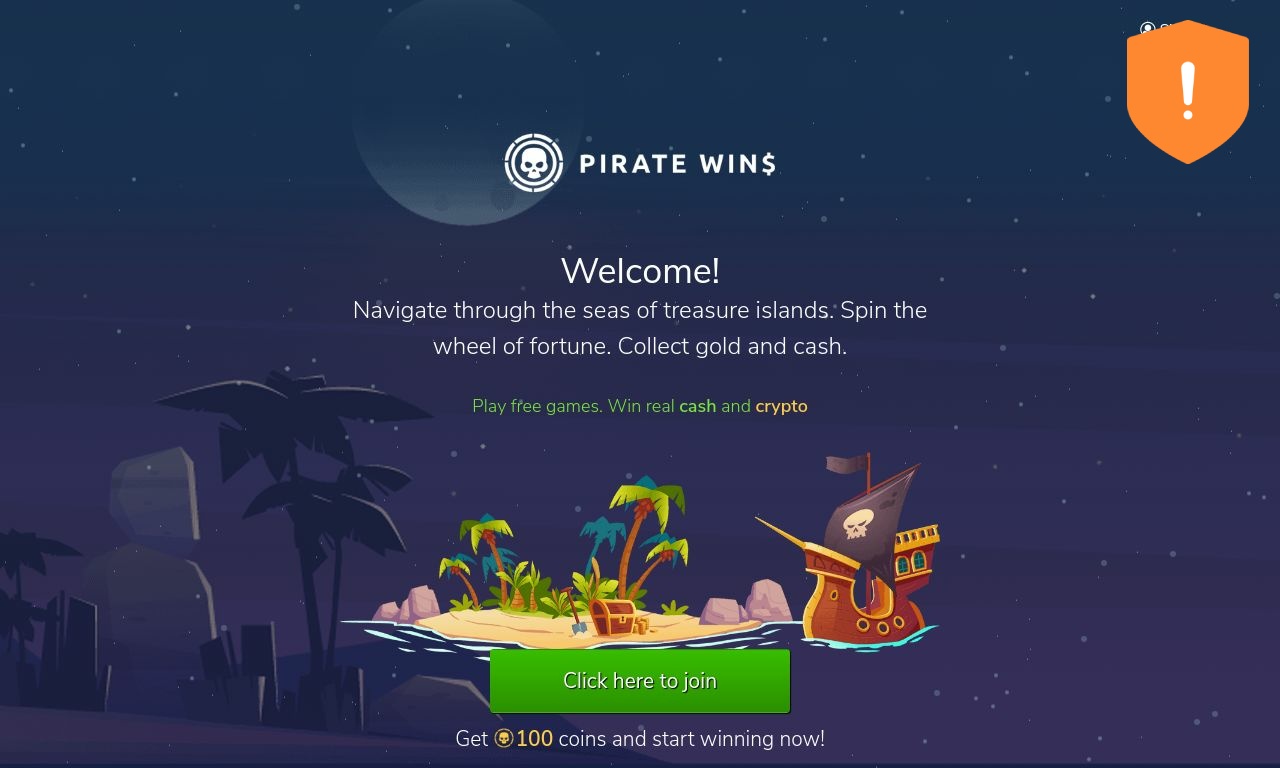1280x768 pixels.
Task: Click the bold green word cash
Action: point(698,406)
